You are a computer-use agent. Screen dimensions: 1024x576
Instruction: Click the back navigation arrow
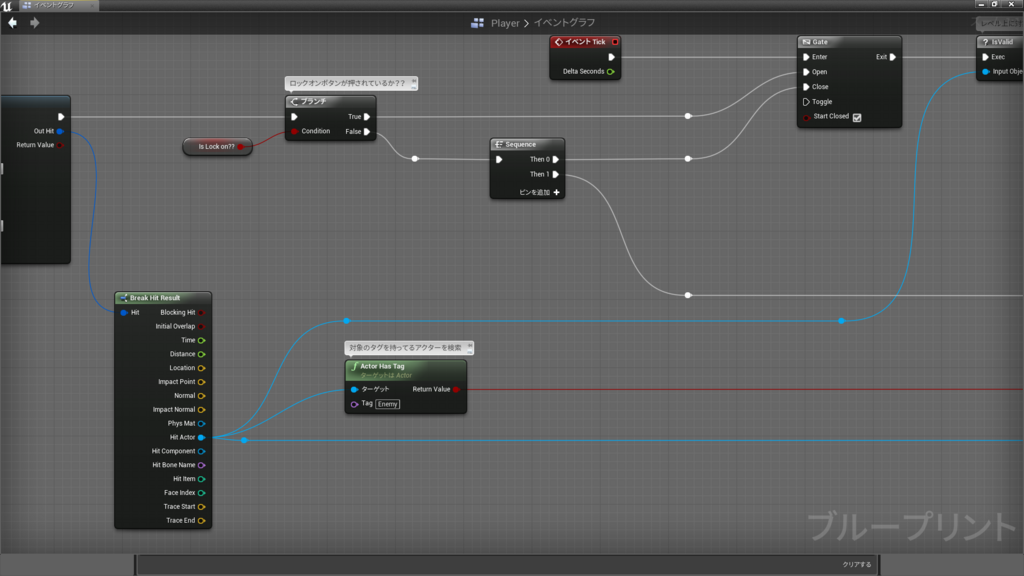(12, 23)
